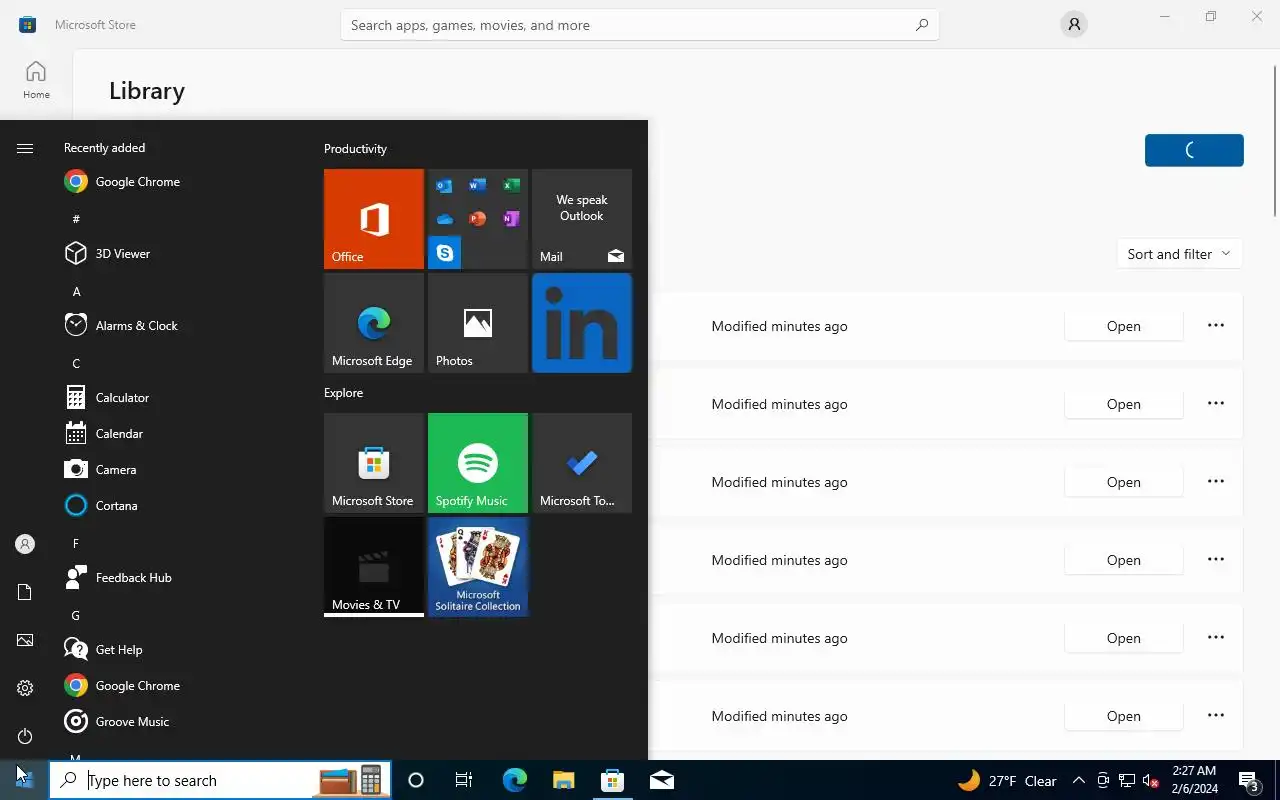Open the network tray icon
Image resolution: width=1280 pixels, height=800 pixels.
click(x=1127, y=781)
